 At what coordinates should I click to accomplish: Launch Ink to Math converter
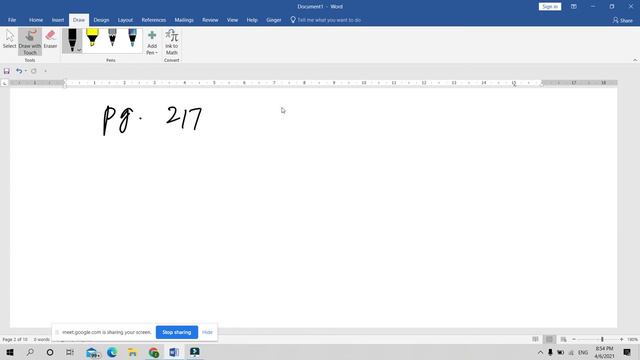click(x=171, y=42)
